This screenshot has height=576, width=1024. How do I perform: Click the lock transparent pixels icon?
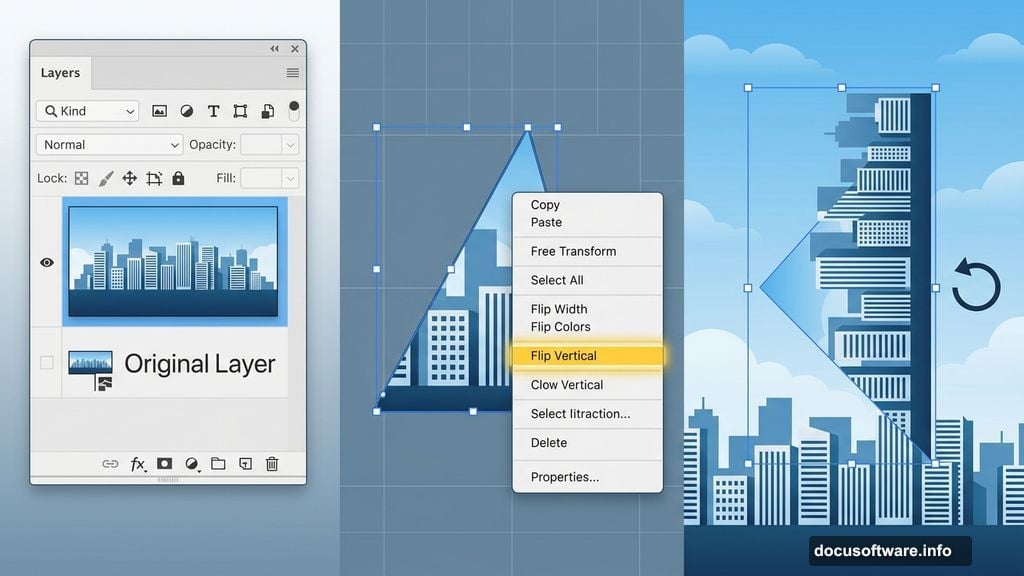[82, 178]
